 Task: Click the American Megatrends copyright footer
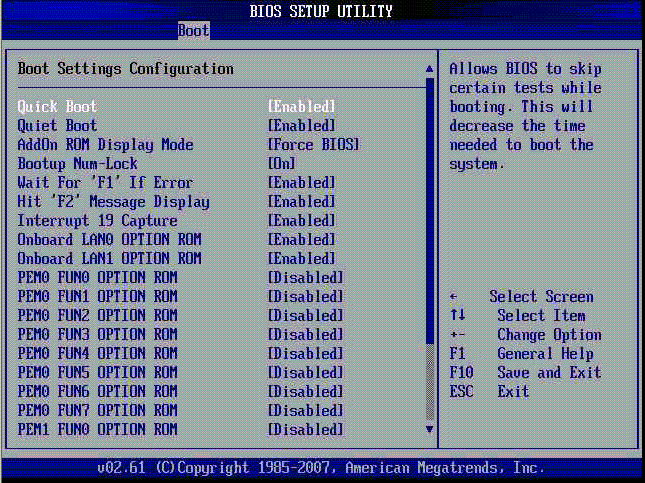[321, 468]
